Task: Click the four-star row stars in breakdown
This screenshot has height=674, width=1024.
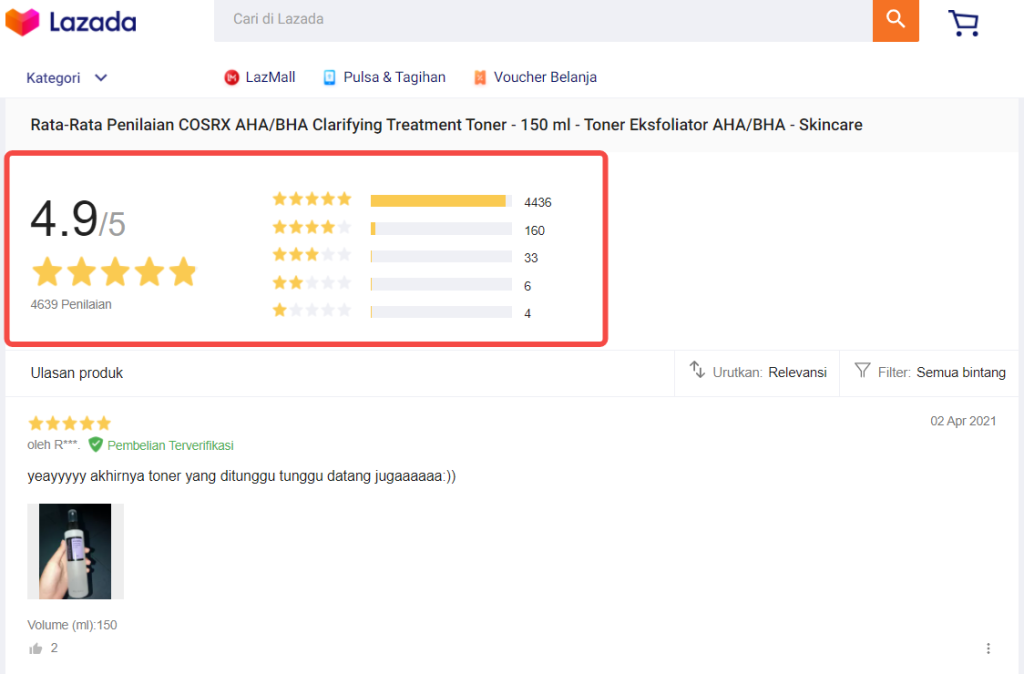Action: pos(312,227)
